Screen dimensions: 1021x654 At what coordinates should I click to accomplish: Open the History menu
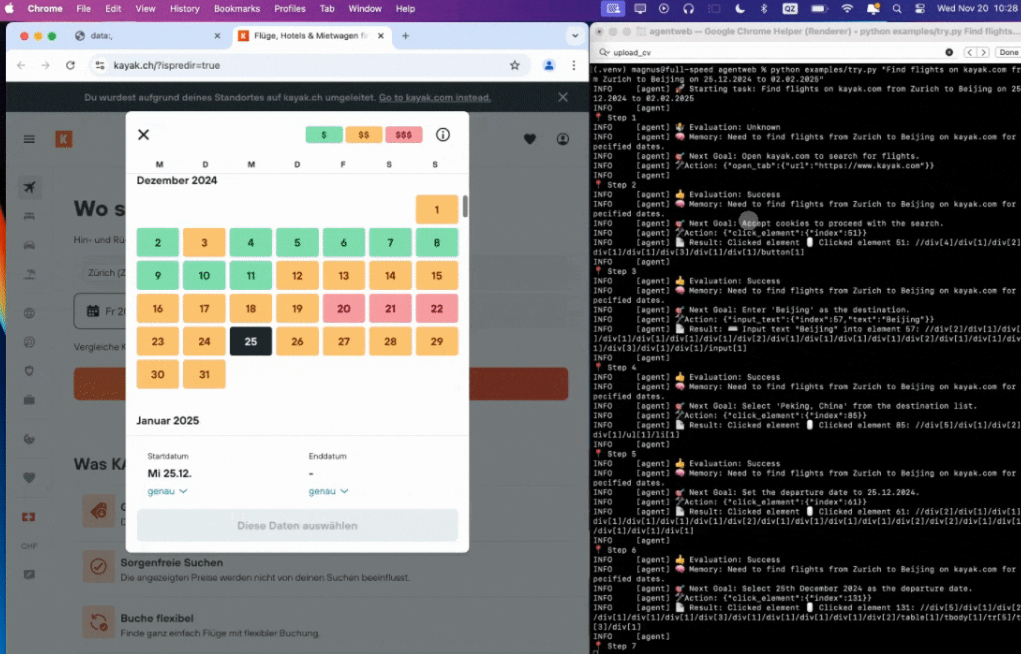coord(185,8)
